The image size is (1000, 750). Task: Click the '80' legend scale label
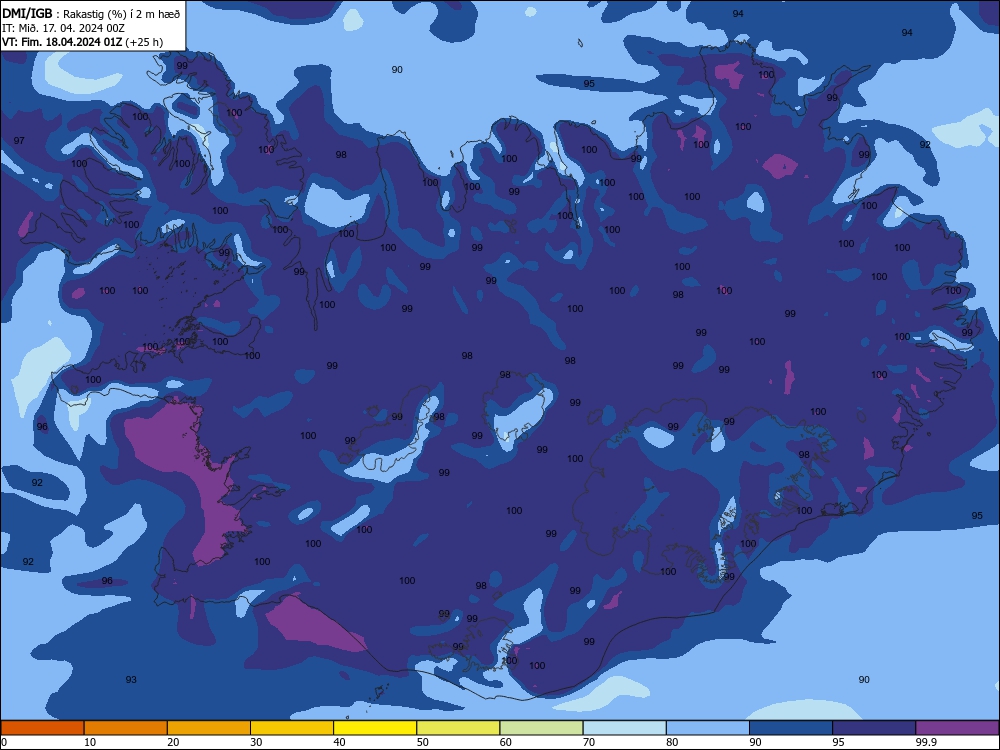[672, 742]
